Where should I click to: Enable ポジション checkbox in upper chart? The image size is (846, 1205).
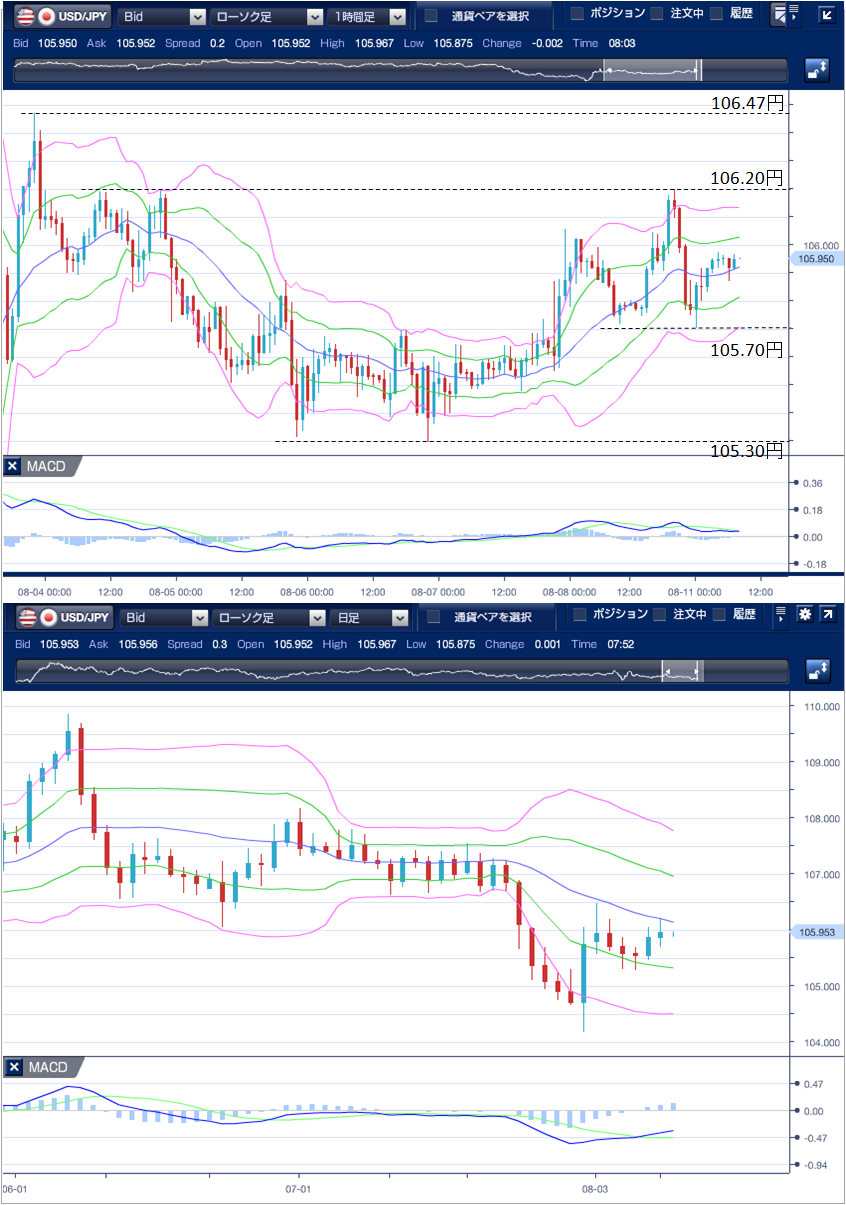click(x=577, y=14)
